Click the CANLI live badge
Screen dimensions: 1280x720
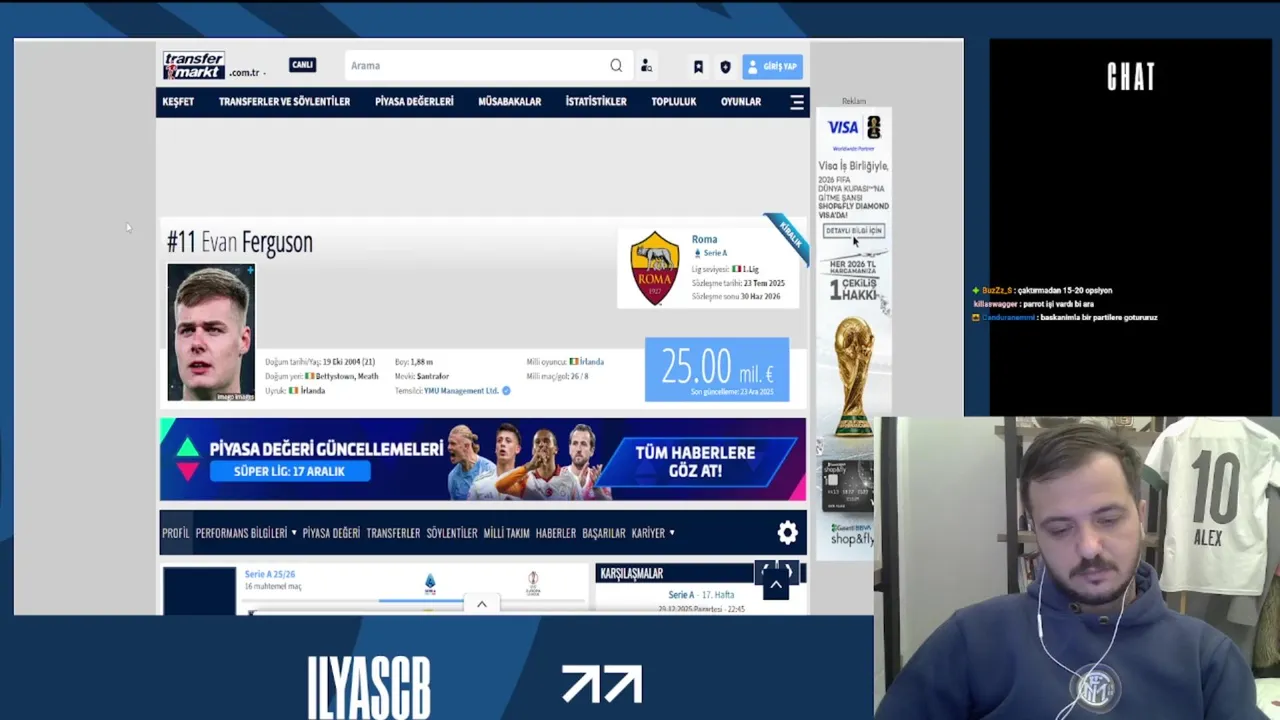tap(302, 65)
